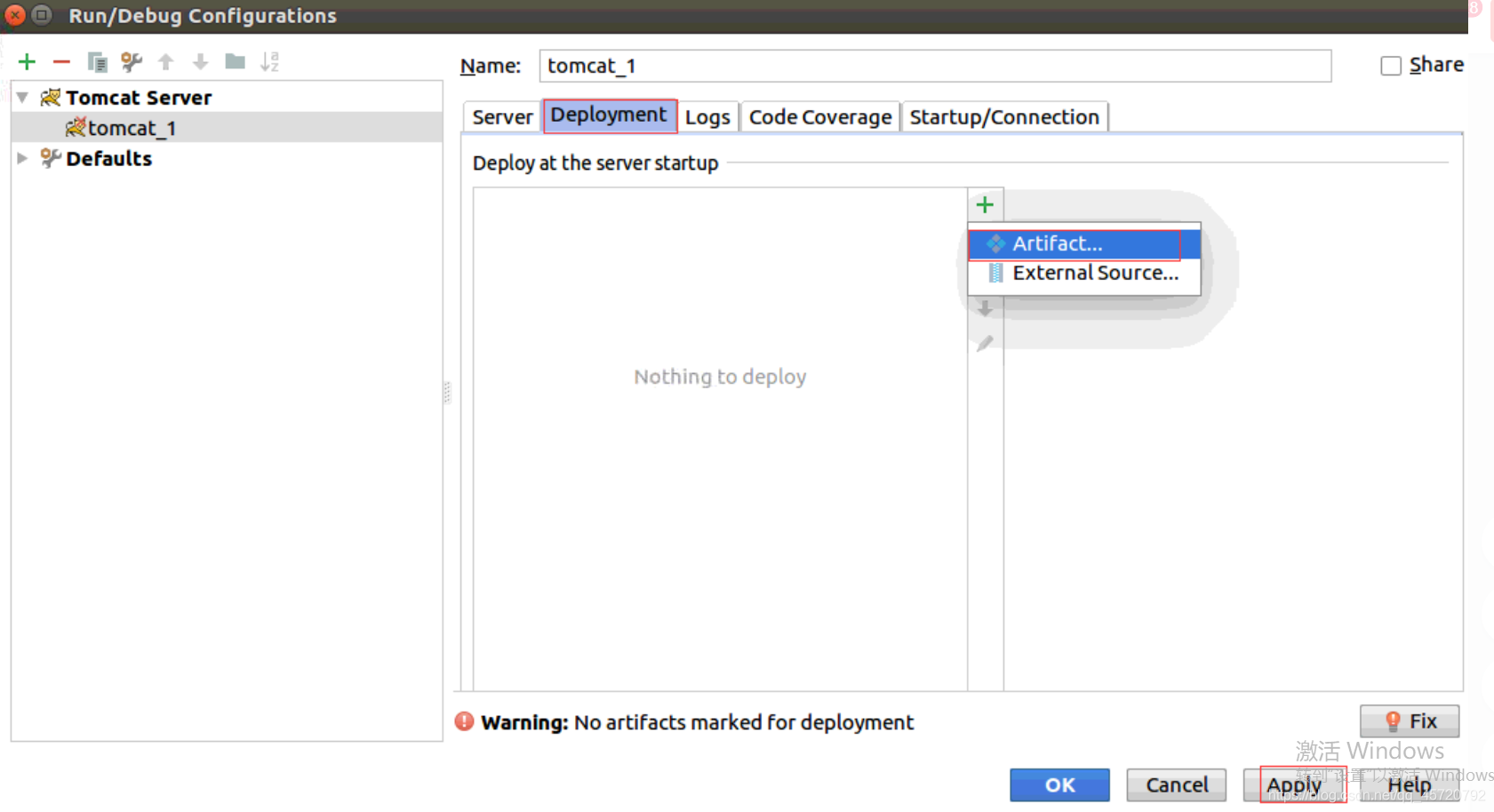Click the tomcat_1 configuration icon

(76, 127)
